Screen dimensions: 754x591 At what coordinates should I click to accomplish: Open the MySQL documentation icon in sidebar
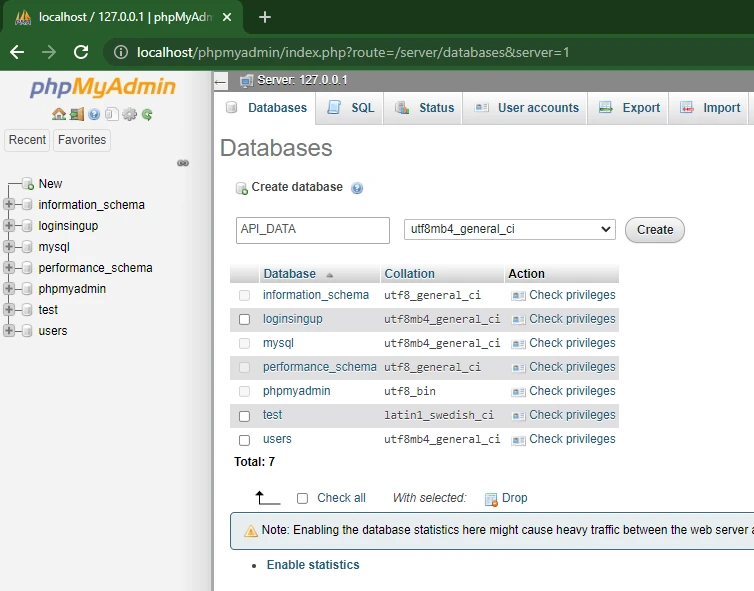(x=112, y=114)
